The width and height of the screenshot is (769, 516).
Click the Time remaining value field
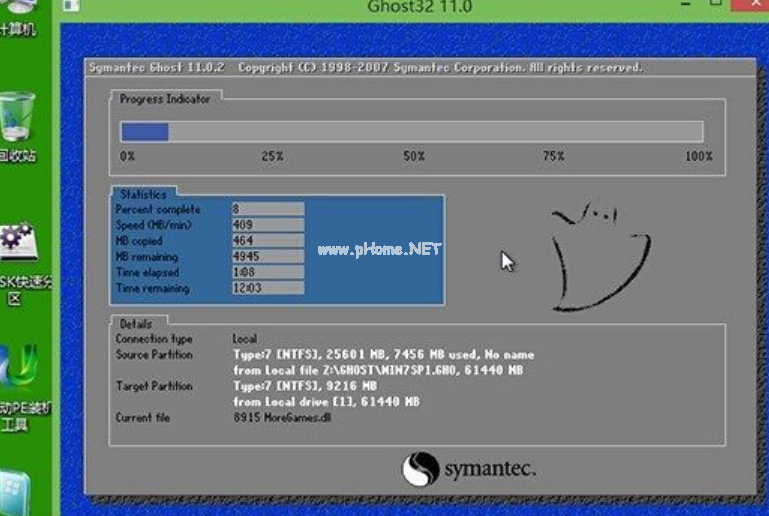[x=266, y=289]
